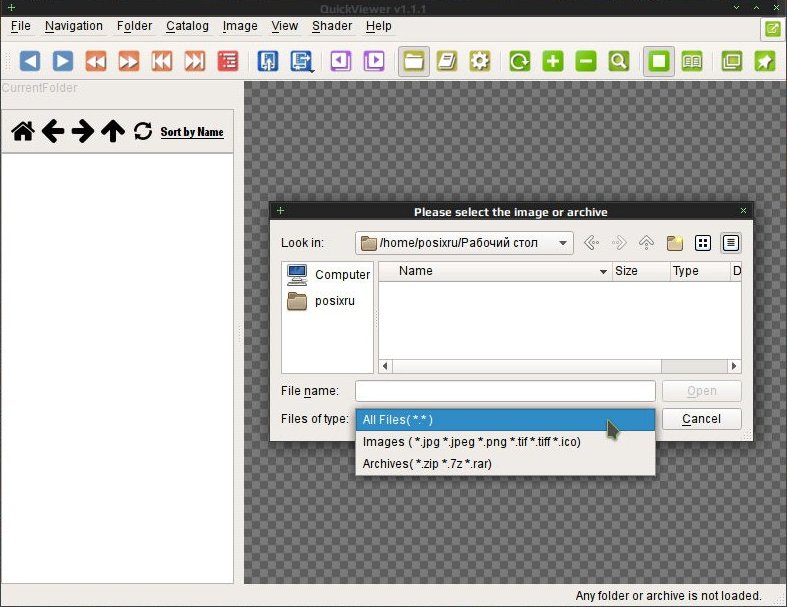Select All Files (*.*) filter option
The image size is (787, 607).
click(x=505, y=420)
